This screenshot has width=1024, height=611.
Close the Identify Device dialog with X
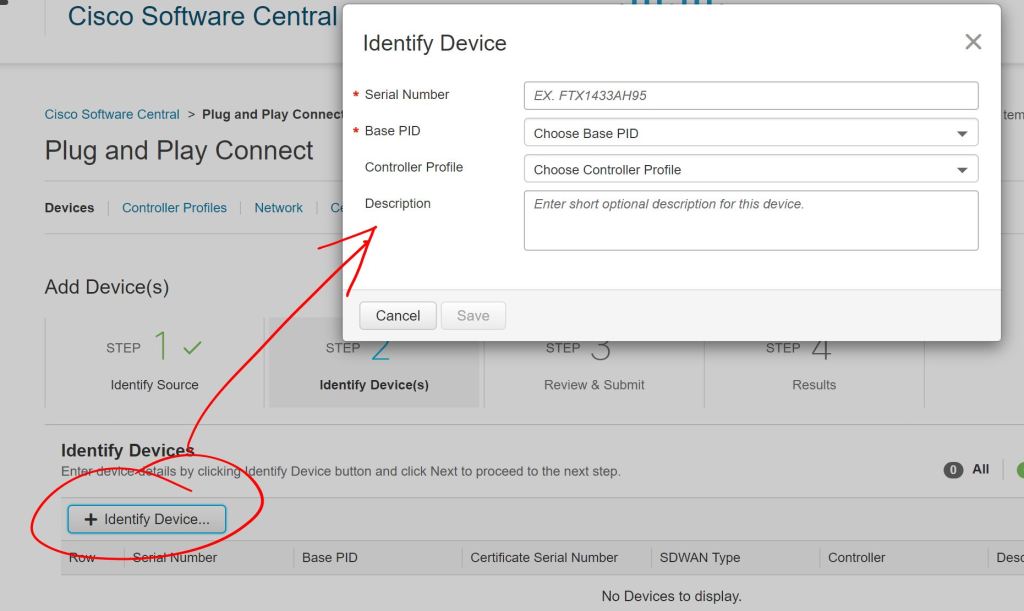tap(972, 42)
